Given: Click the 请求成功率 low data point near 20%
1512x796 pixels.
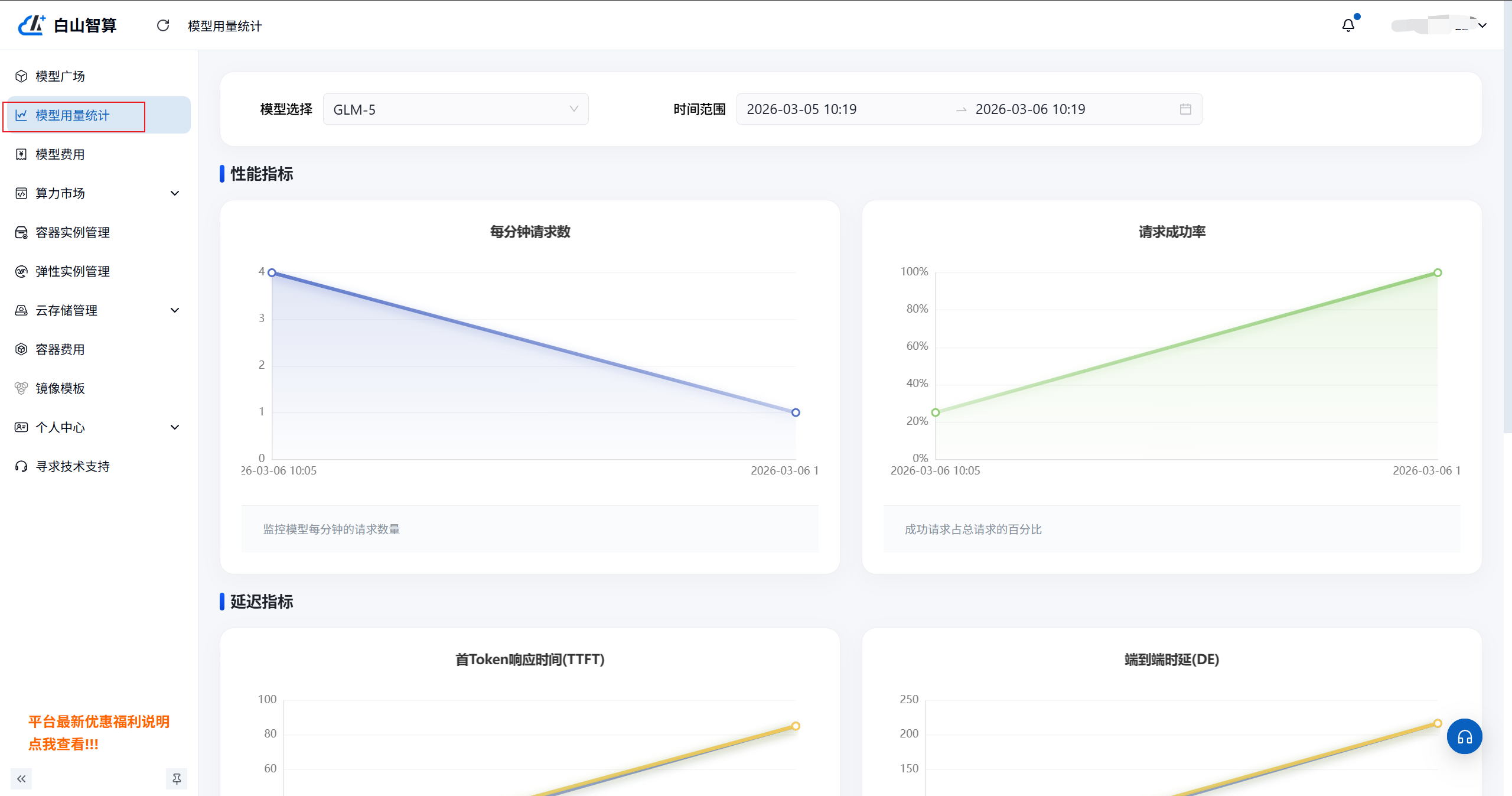Looking at the screenshot, I should 936,412.
